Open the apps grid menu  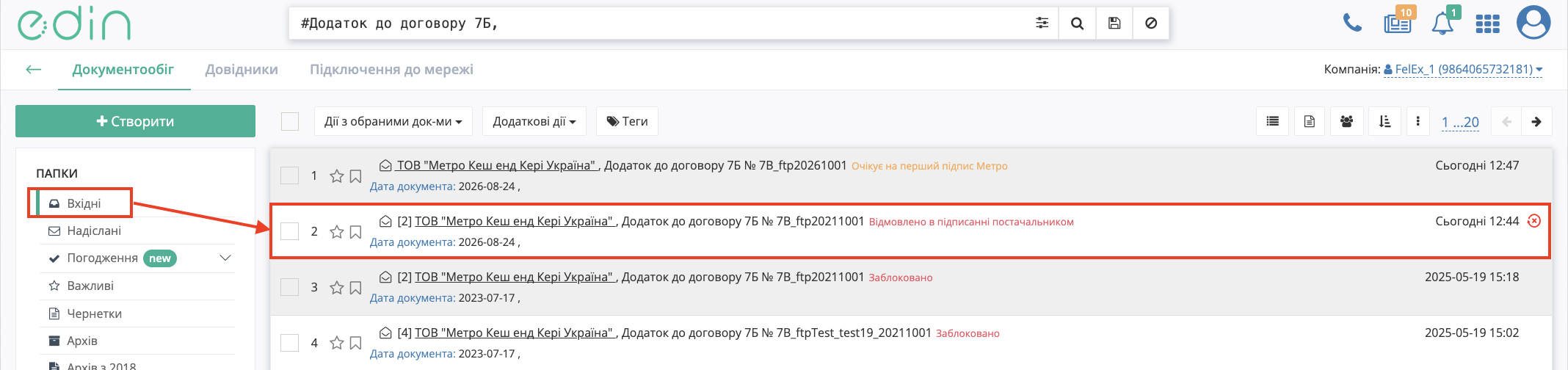coord(1487,24)
